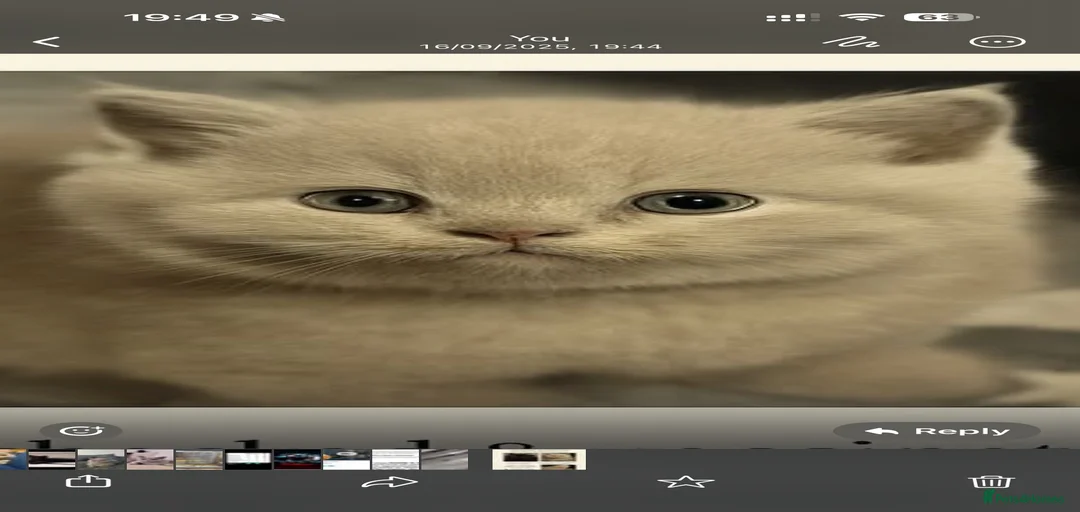Star this photo
This screenshot has height=512, width=1080.
(686, 483)
